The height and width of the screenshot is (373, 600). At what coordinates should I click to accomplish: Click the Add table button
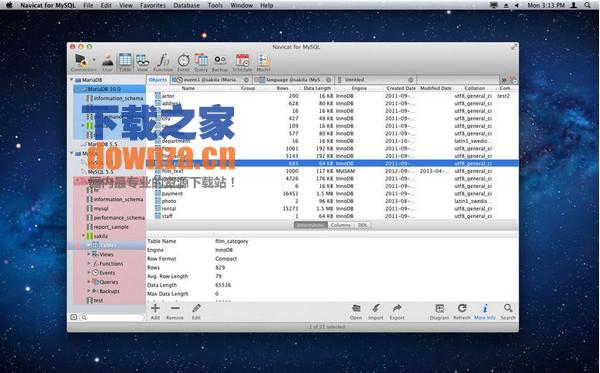(x=155, y=312)
